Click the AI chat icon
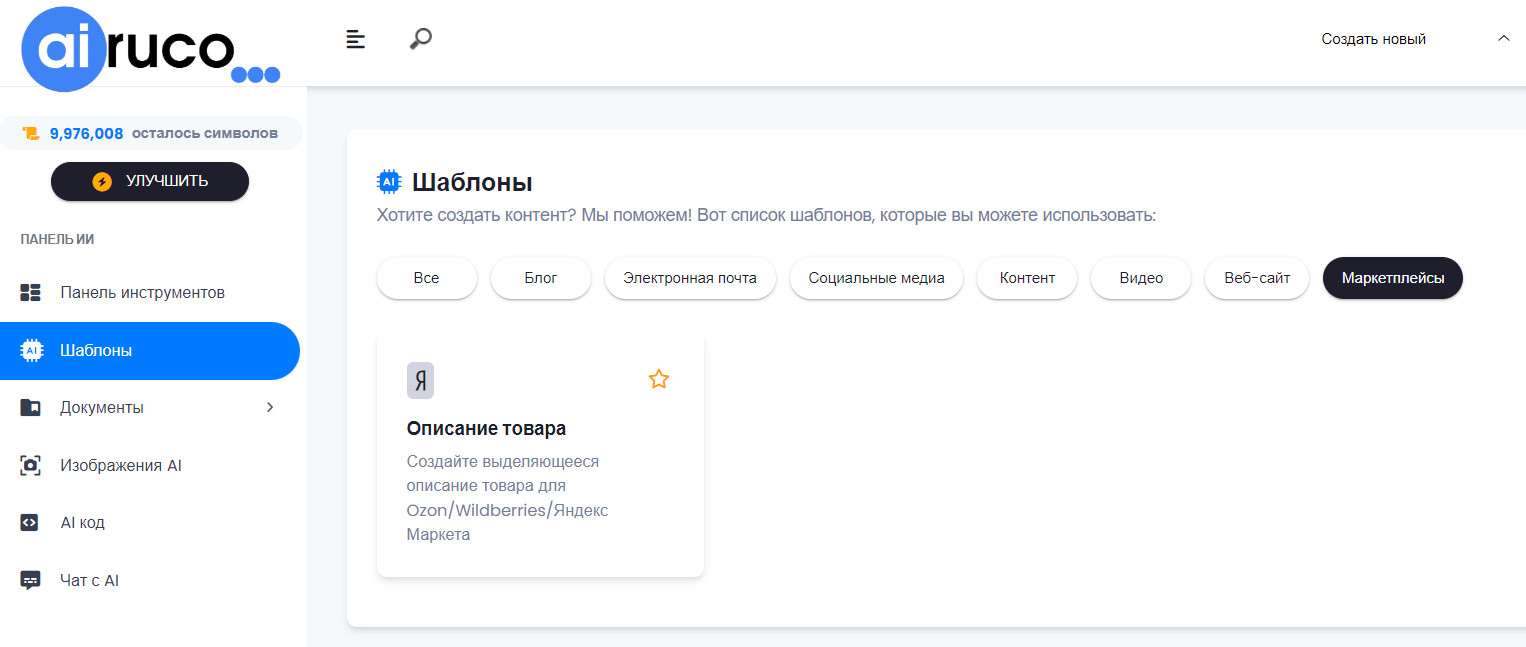This screenshot has width=1526, height=647. coord(31,581)
